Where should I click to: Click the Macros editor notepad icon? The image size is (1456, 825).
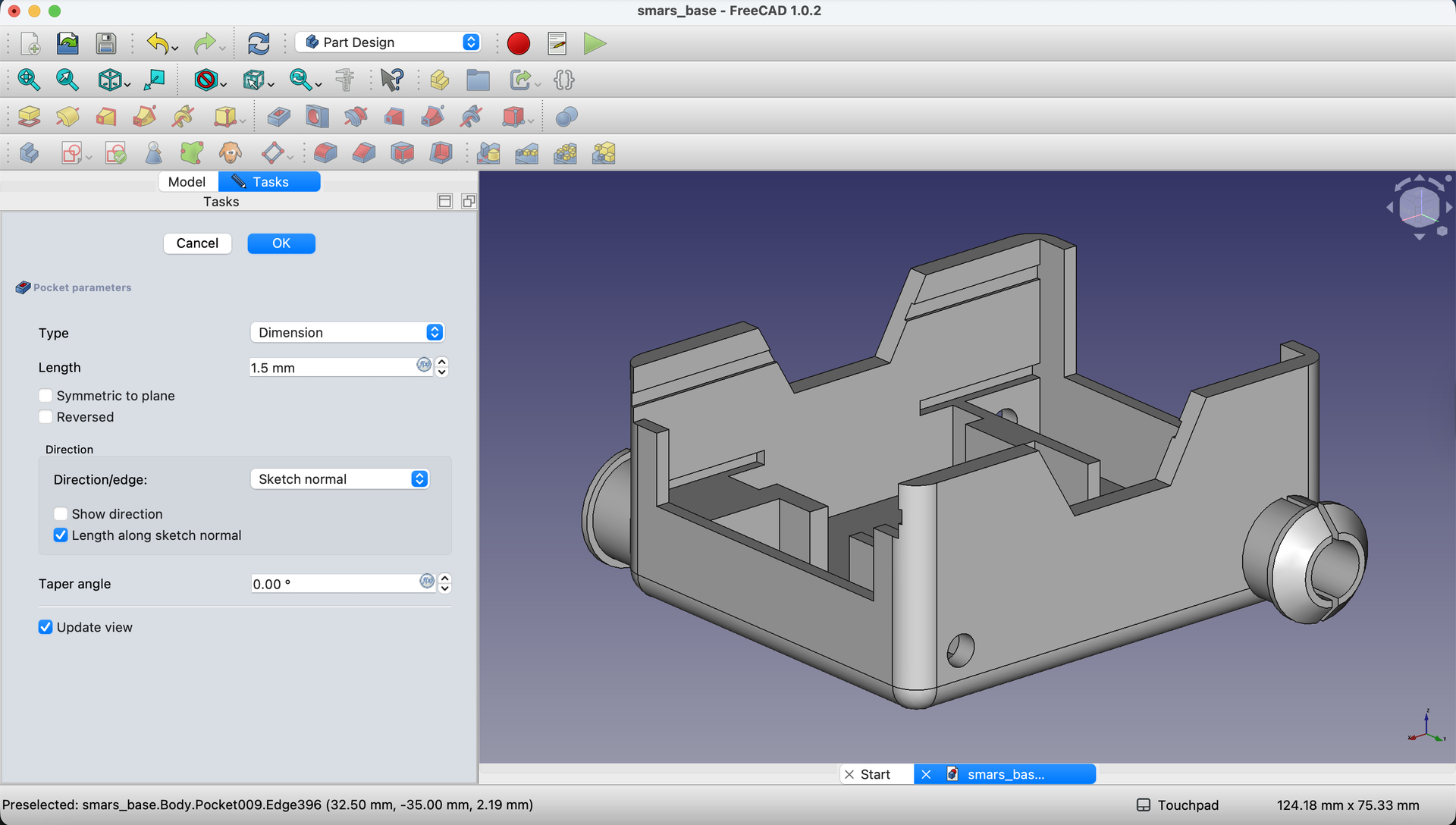pyautogui.click(x=557, y=43)
